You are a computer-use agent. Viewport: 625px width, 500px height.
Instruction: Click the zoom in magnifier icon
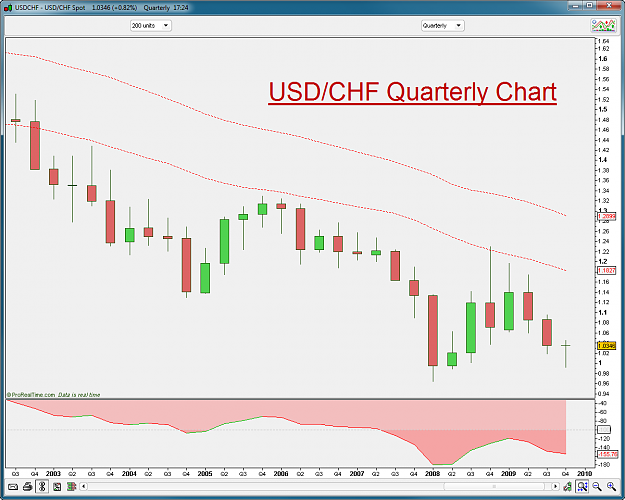(x=611, y=486)
